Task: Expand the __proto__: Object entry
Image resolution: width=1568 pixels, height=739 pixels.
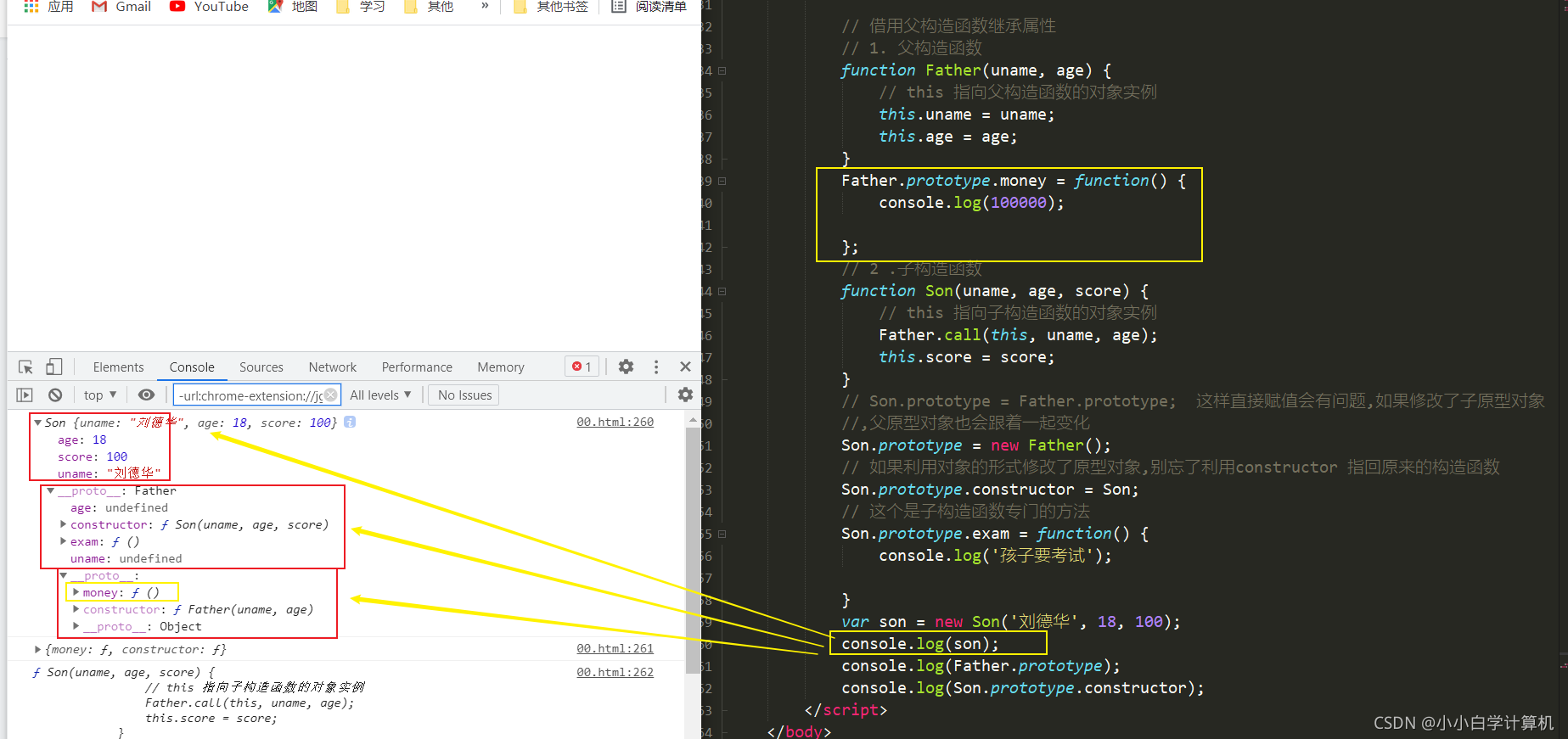Action: pos(76,626)
